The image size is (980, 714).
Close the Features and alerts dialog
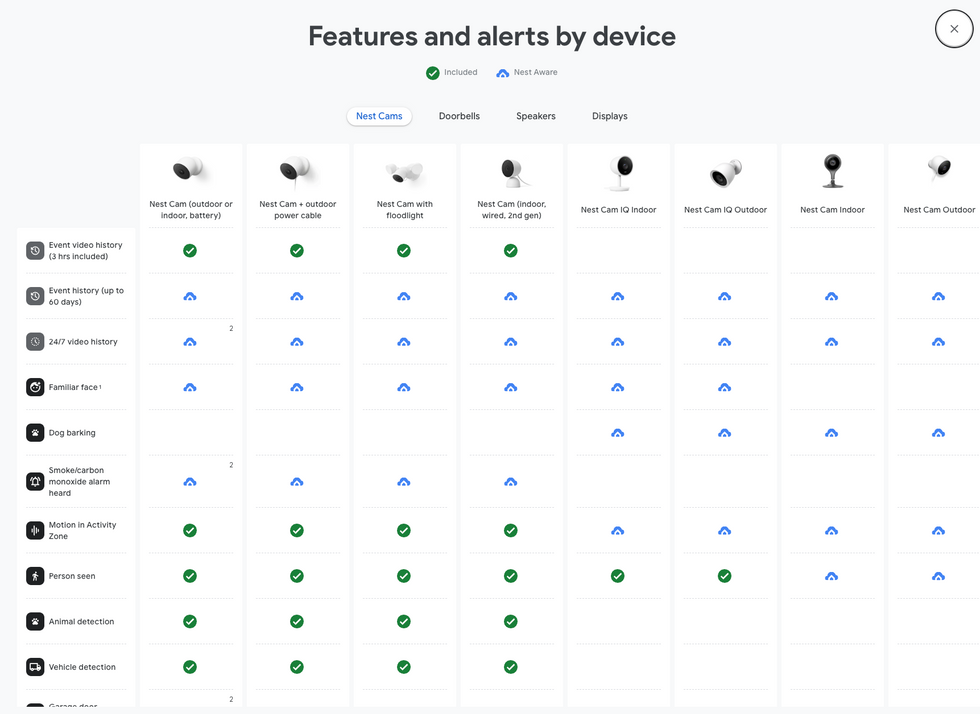point(952,29)
